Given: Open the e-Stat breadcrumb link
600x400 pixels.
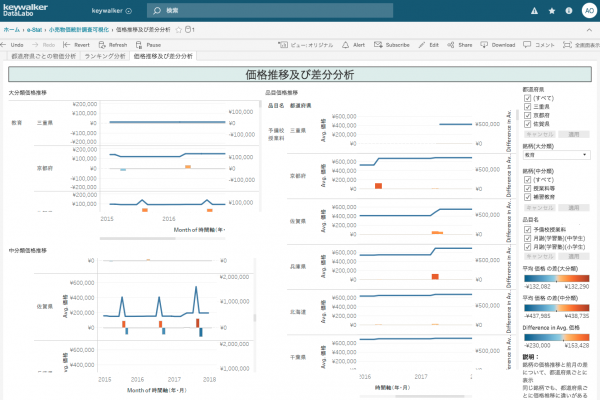Looking at the screenshot, I should tap(34, 29).
